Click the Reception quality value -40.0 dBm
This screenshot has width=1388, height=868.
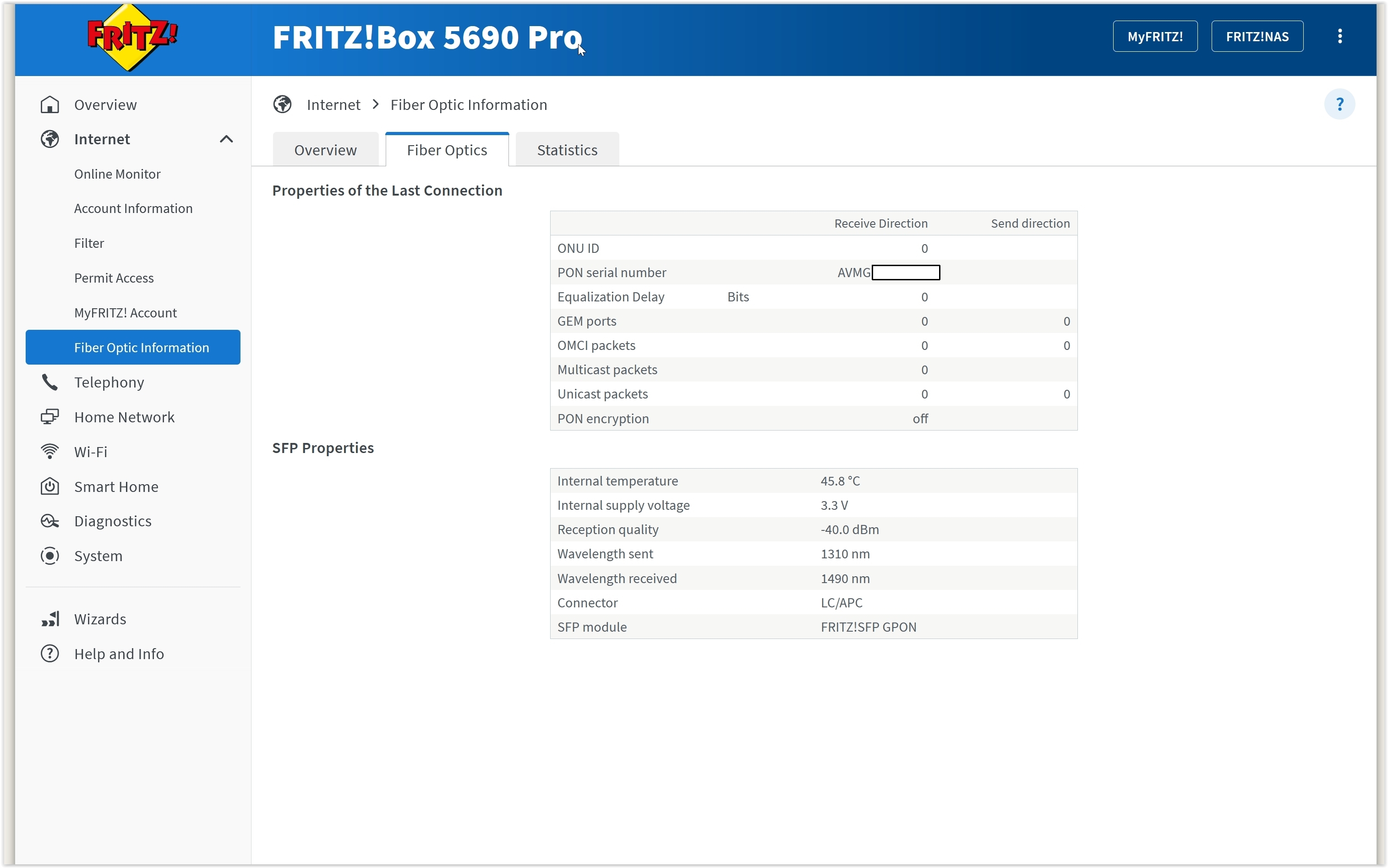(x=850, y=530)
